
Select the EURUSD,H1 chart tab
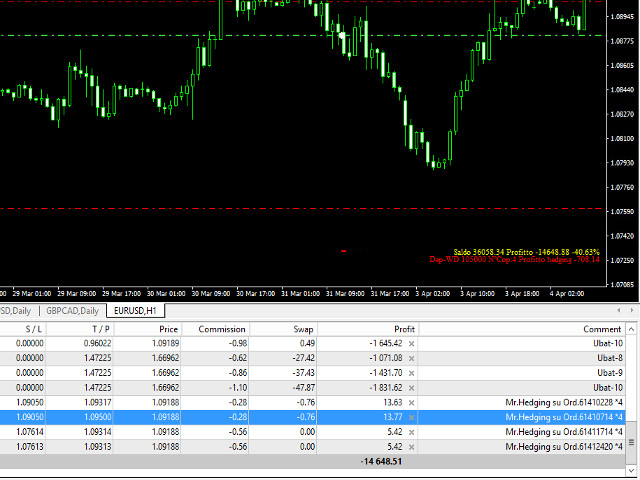point(134,311)
